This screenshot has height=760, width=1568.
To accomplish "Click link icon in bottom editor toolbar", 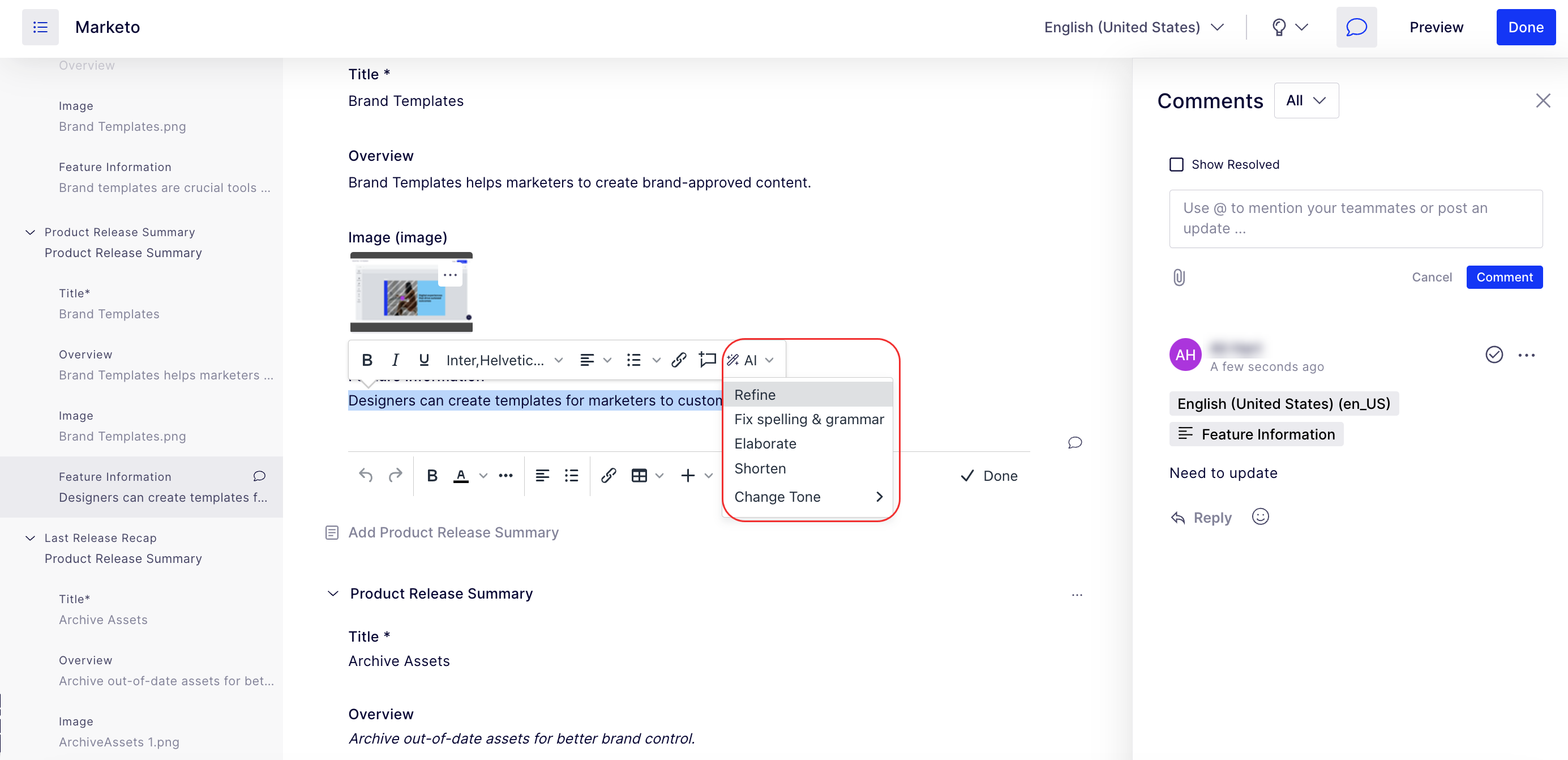I will [609, 476].
